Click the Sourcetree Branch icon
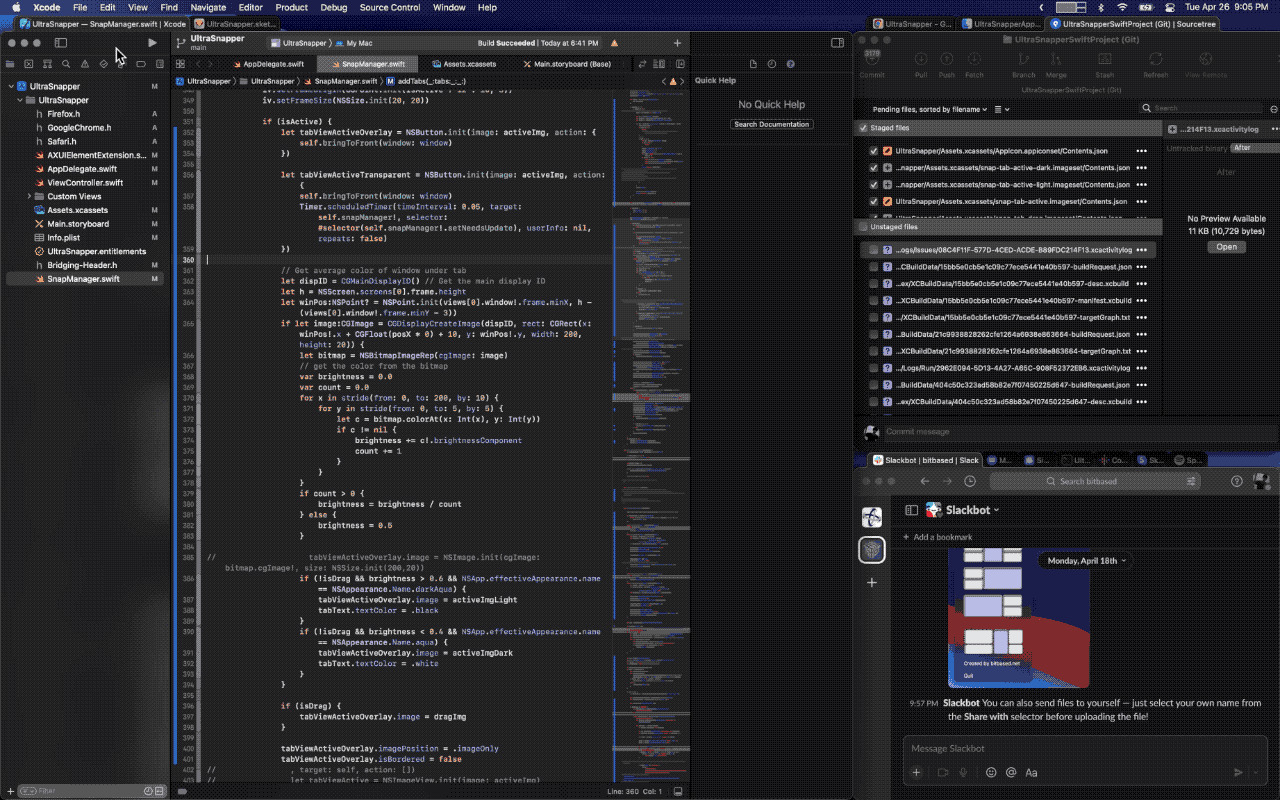1280x800 pixels. 1023,65
